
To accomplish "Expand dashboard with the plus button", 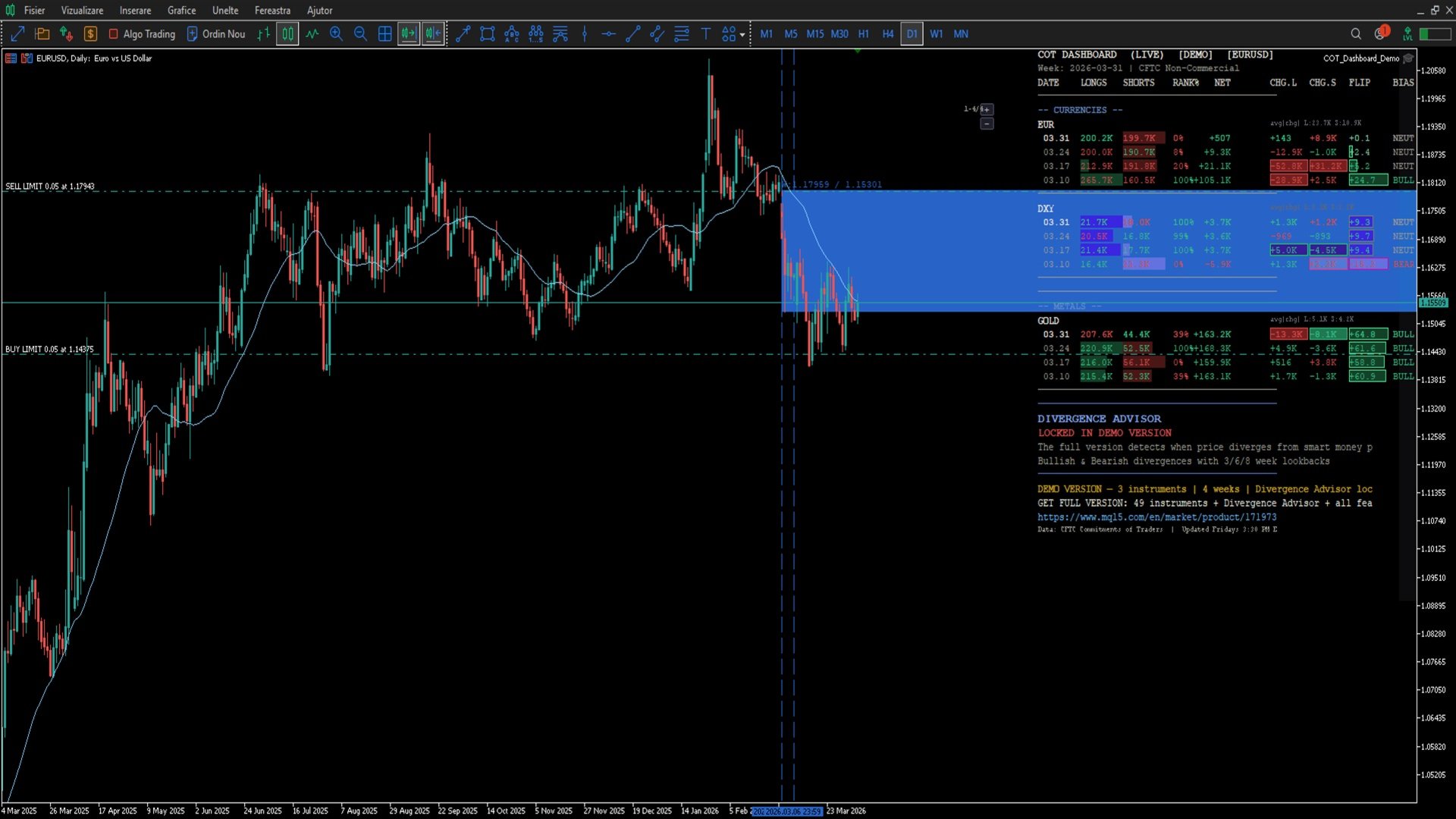I will (x=987, y=109).
